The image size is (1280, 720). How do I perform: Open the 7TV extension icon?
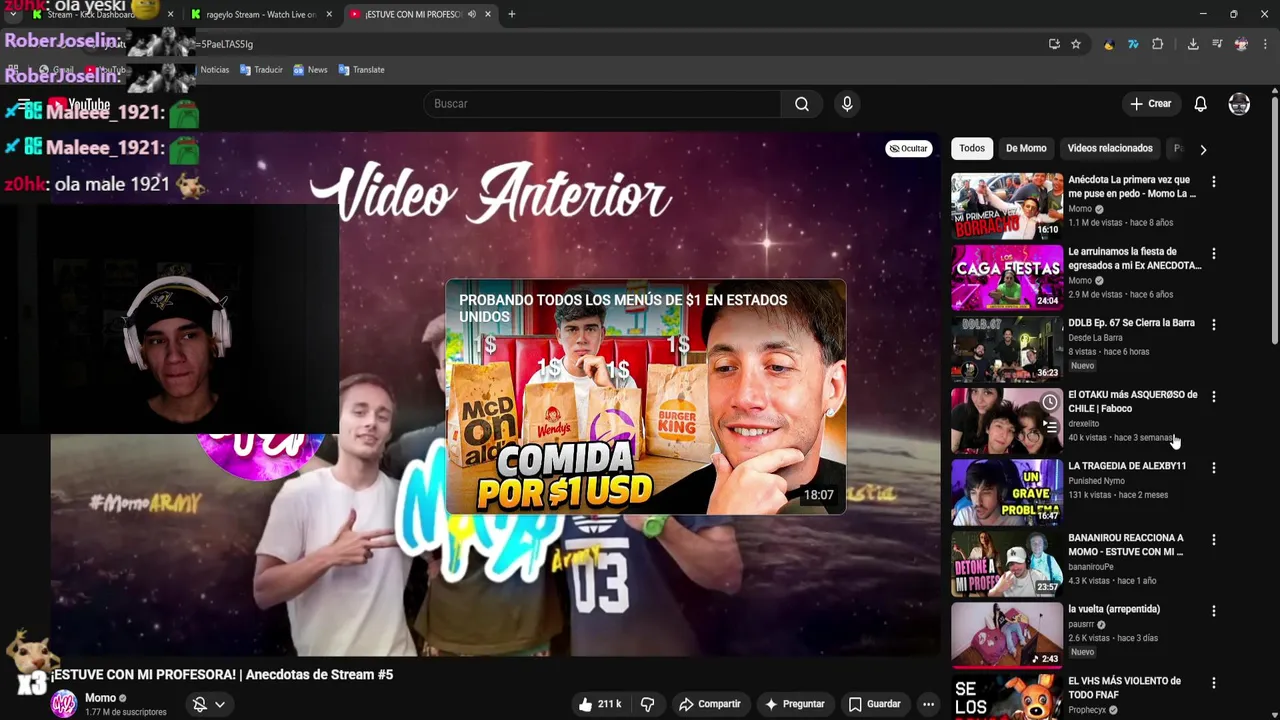(1133, 44)
